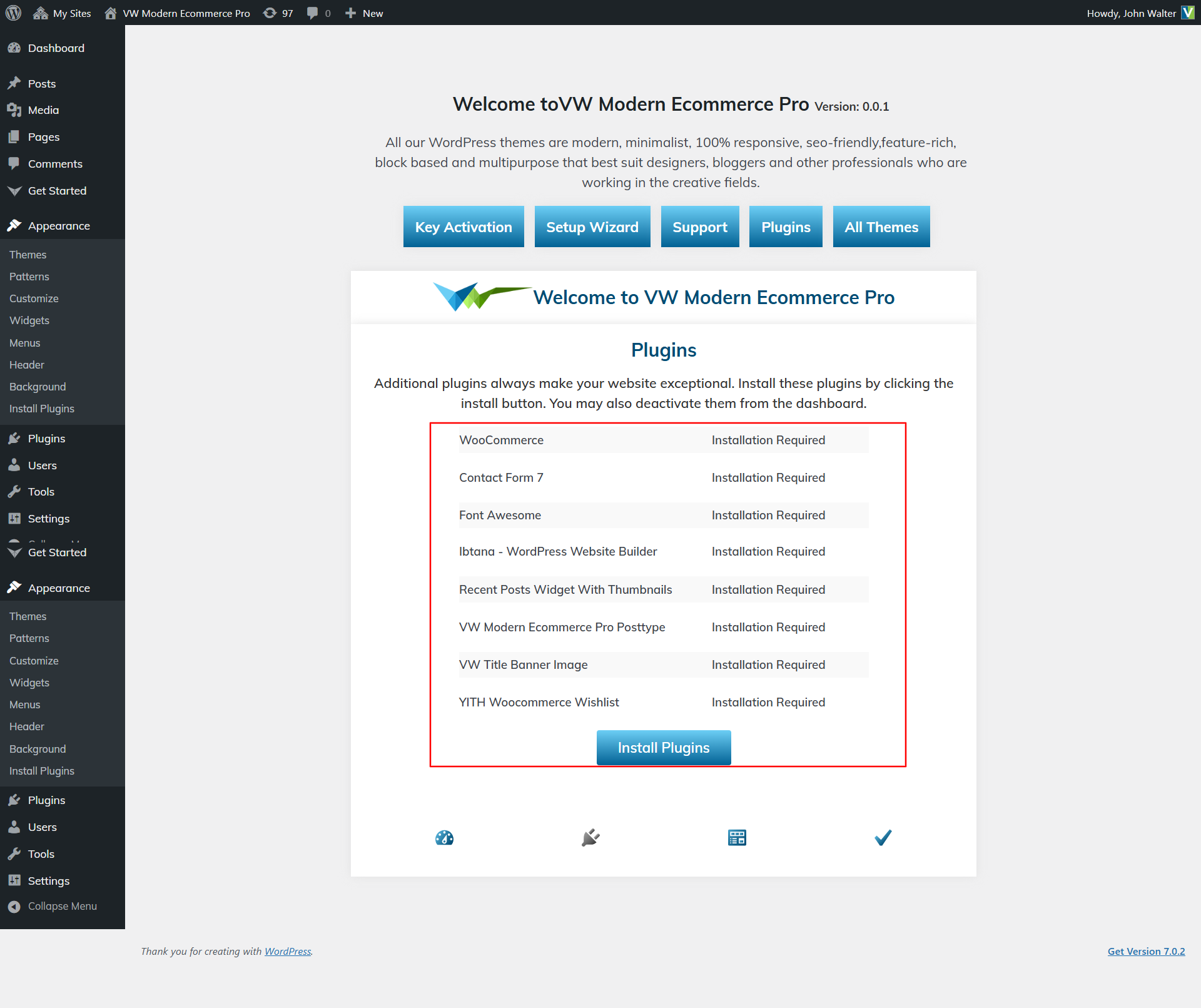Click the Comments bubble icon in sidebar
Viewport: 1201px width, 1008px height.
point(14,164)
